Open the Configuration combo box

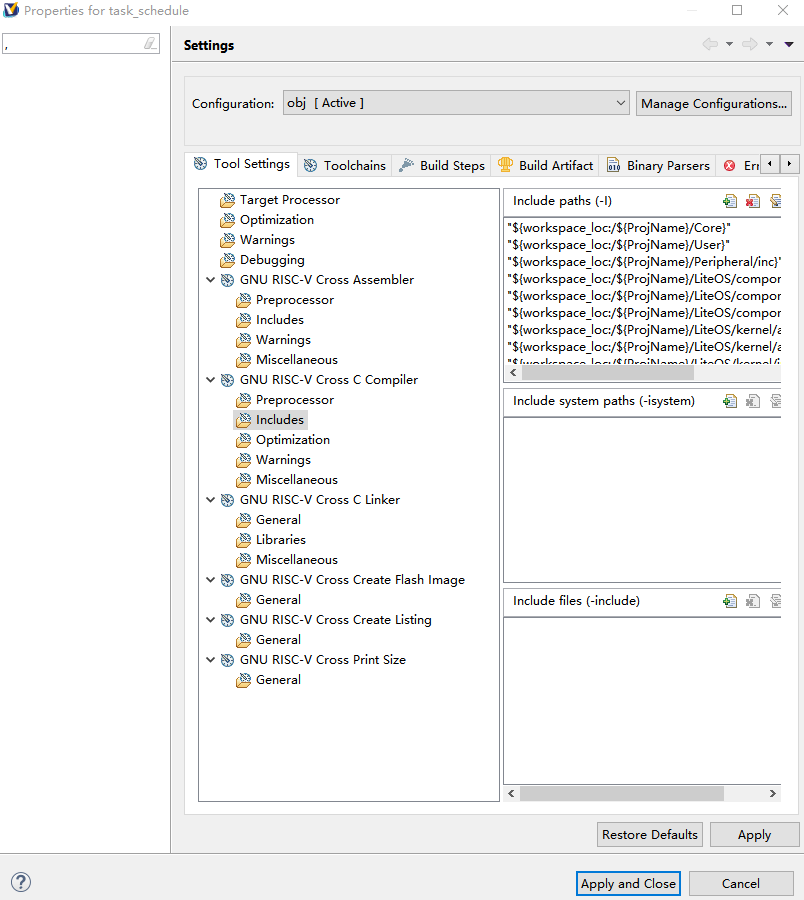[x=456, y=103]
